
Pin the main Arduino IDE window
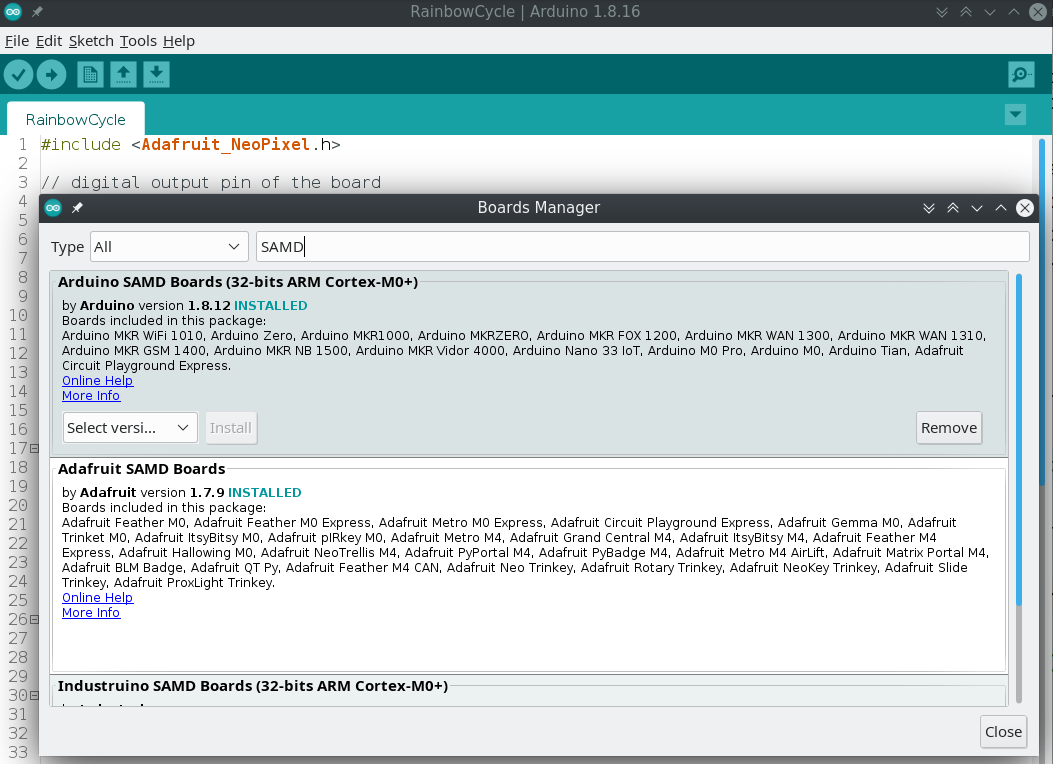tap(37, 12)
